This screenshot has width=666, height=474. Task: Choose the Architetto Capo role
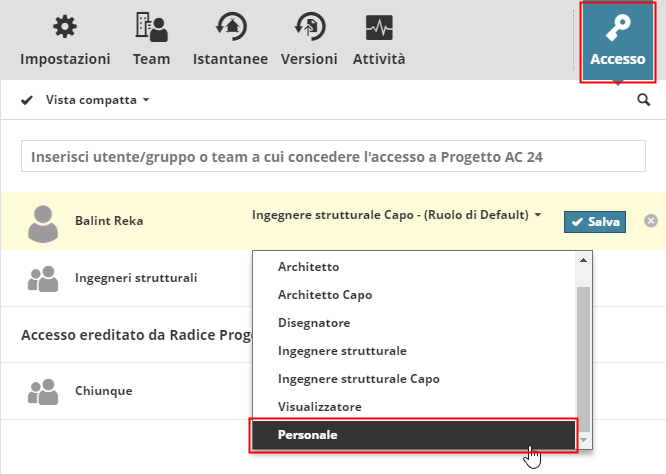coord(325,295)
